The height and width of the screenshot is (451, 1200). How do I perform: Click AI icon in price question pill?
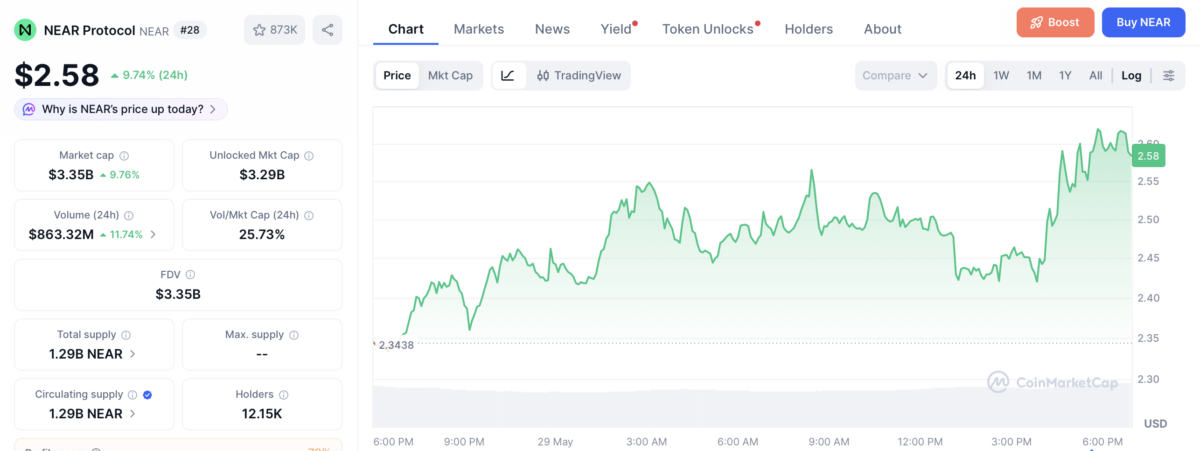pyautogui.click(x=29, y=109)
